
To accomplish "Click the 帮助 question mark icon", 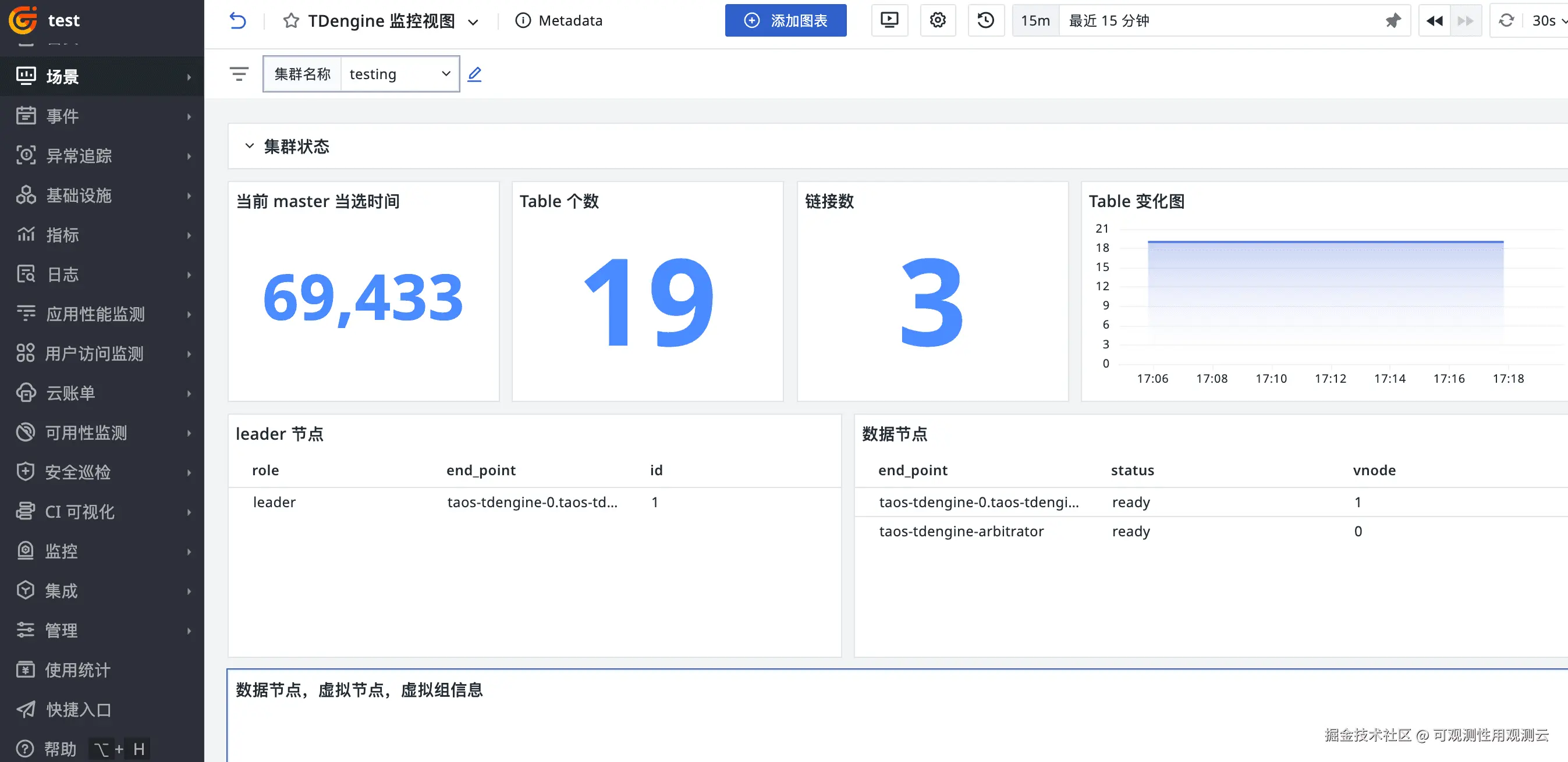I will point(26,748).
